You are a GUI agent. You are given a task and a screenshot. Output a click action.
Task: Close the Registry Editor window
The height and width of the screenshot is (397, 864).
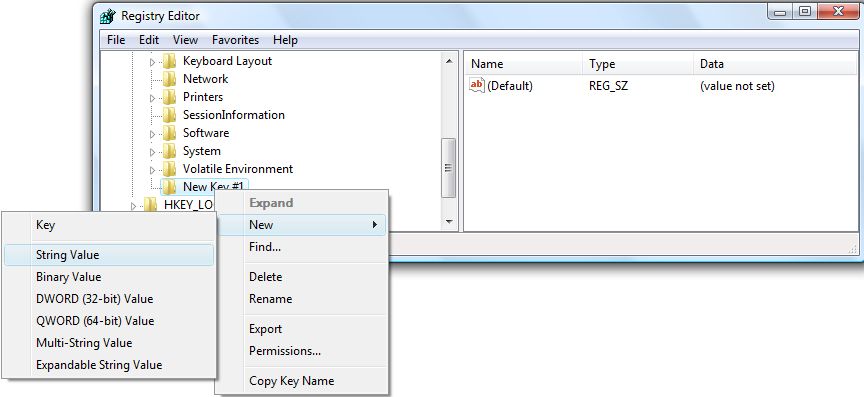838,12
